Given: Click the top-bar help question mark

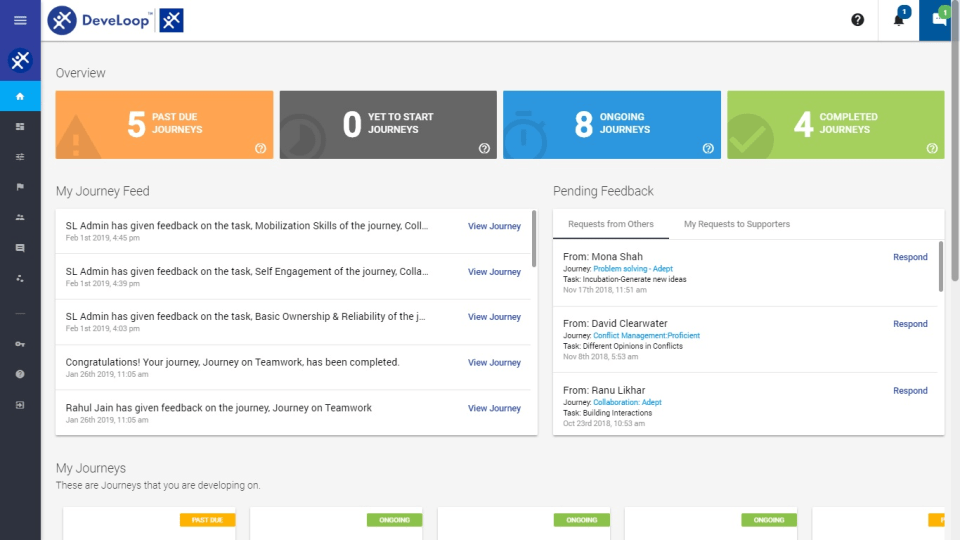Looking at the screenshot, I should click(x=857, y=20).
